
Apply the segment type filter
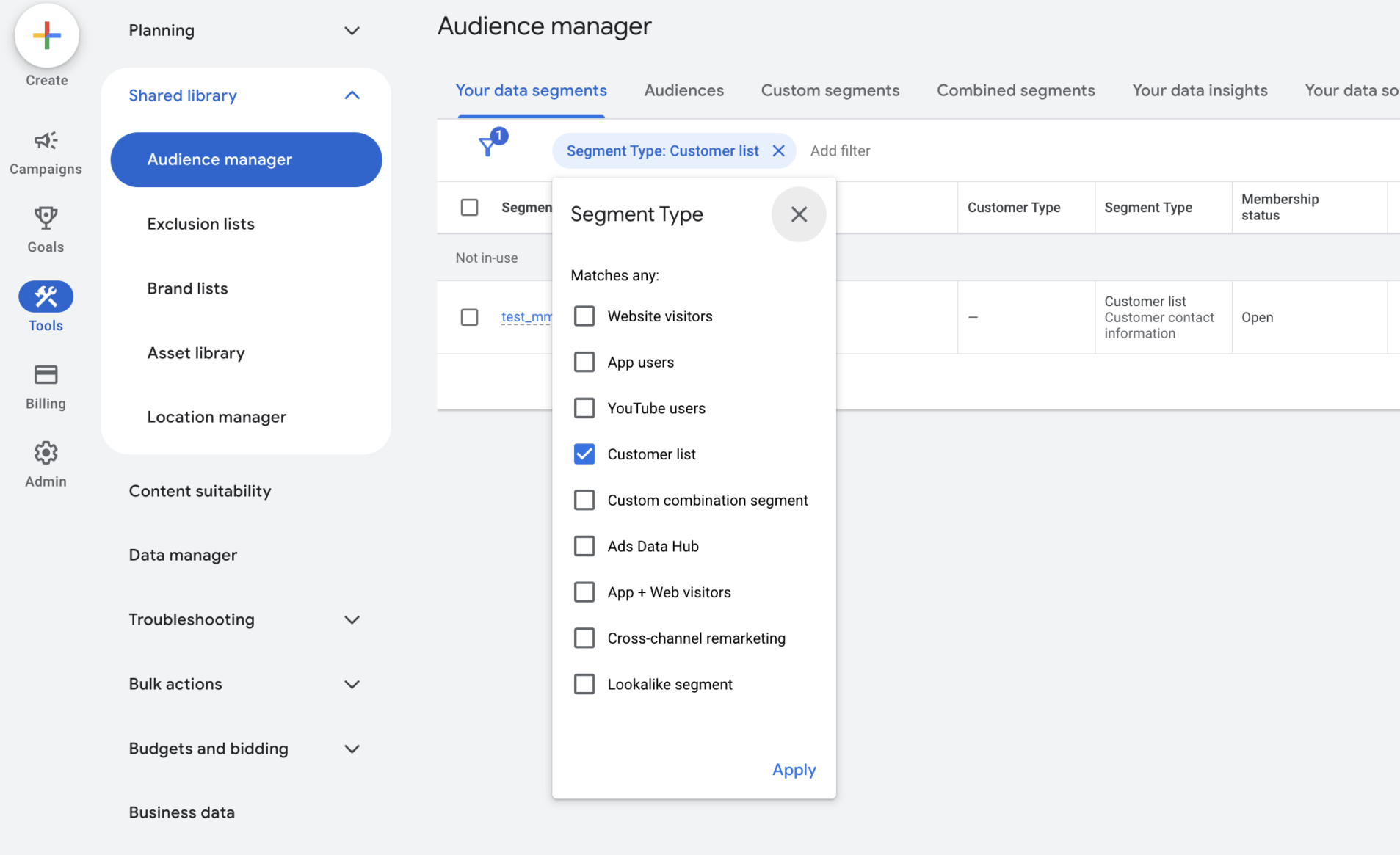coord(794,770)
